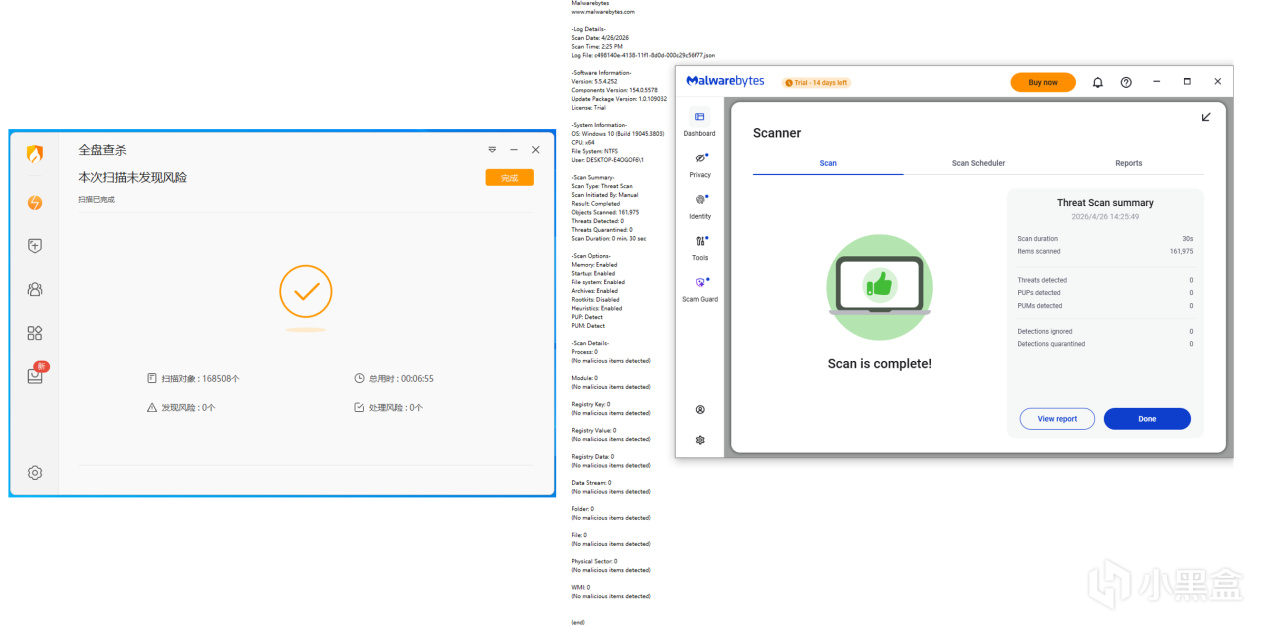Click PUPs detected row in summary
The height and width of the screenshot is (626, 1280).
(1105, 293)
